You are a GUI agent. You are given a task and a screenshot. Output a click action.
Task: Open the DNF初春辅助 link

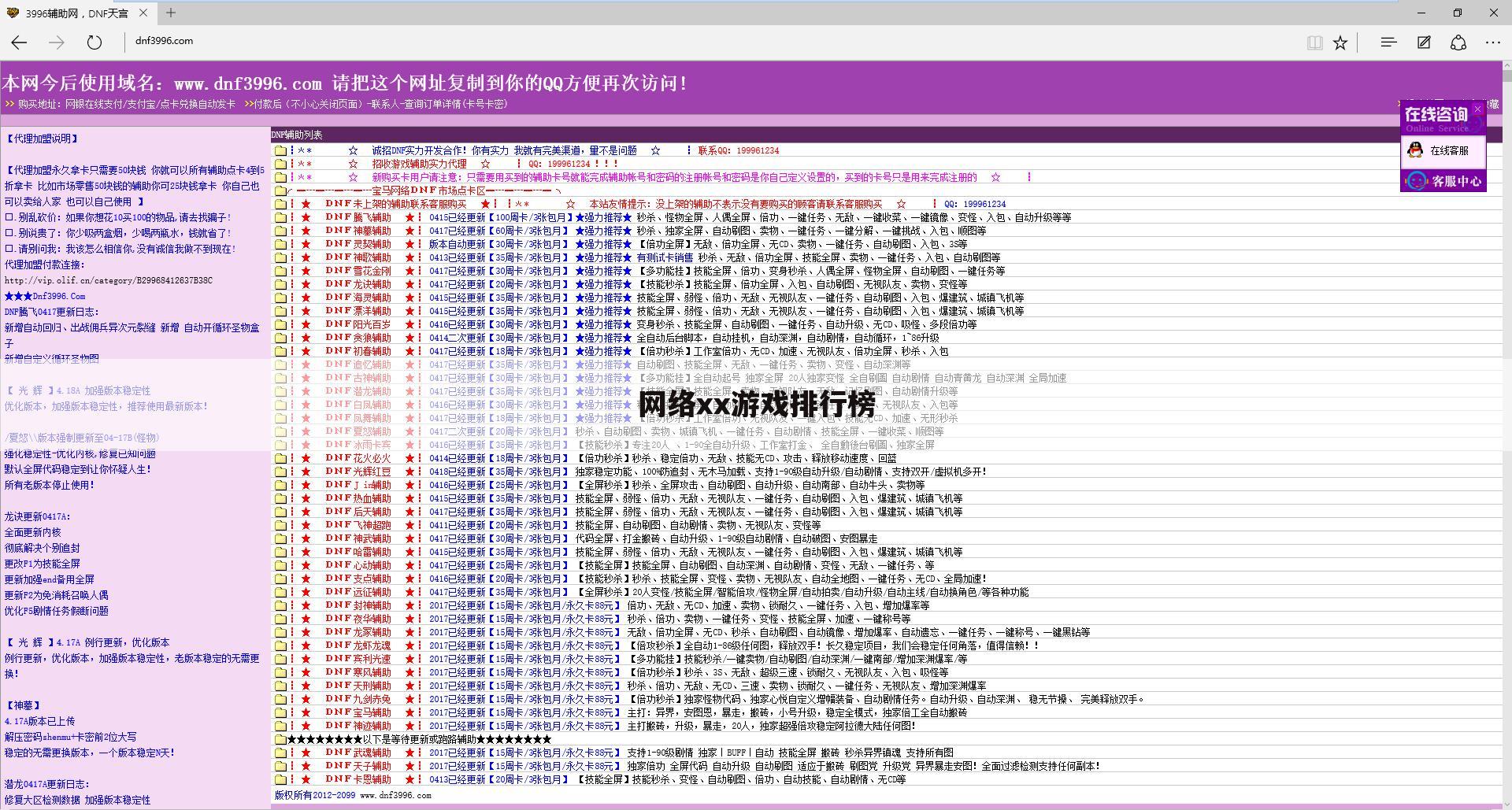[358, 352]
